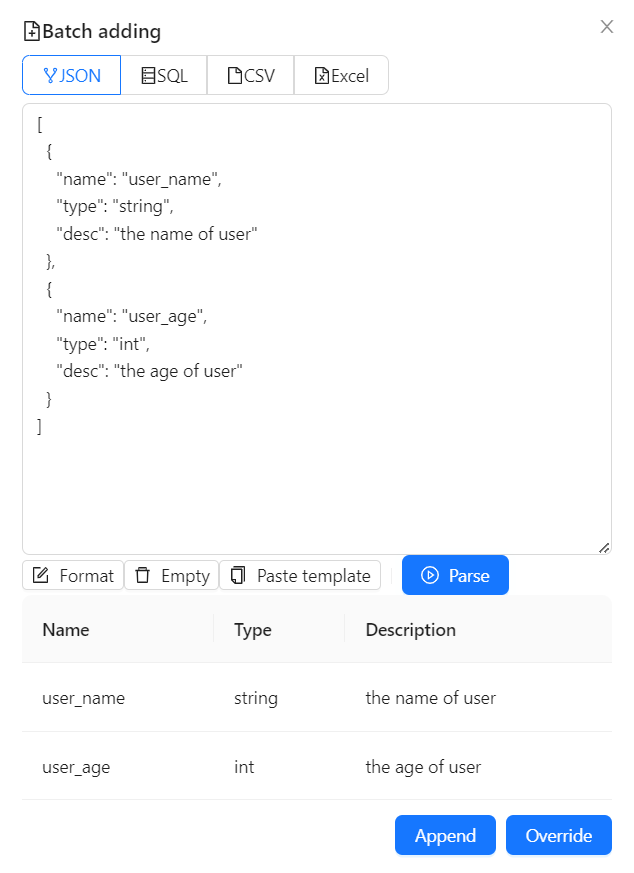
Task: Click the Format pencil icon
Action: (41, 575)
